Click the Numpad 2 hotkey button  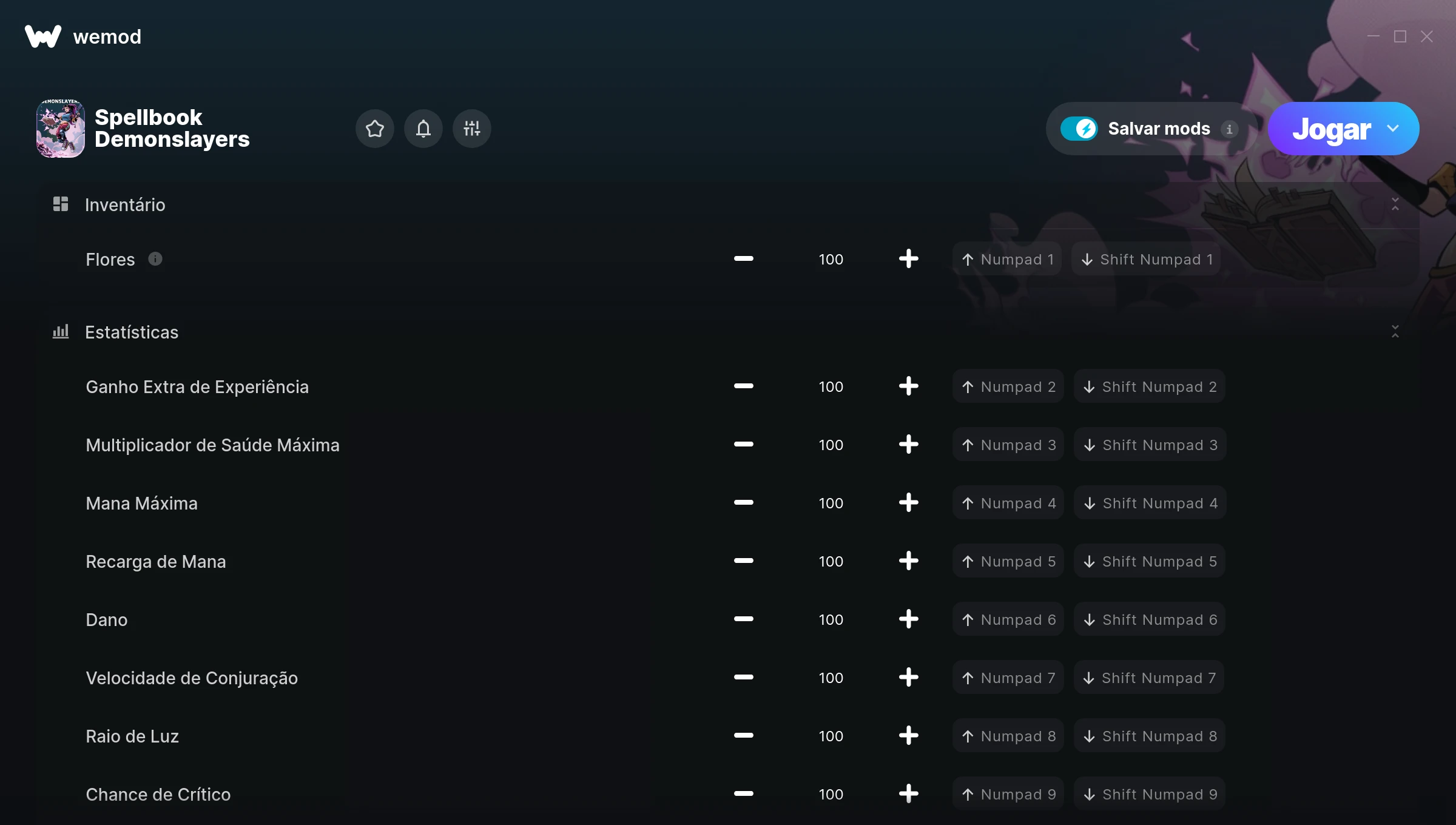click(1008, 386)
